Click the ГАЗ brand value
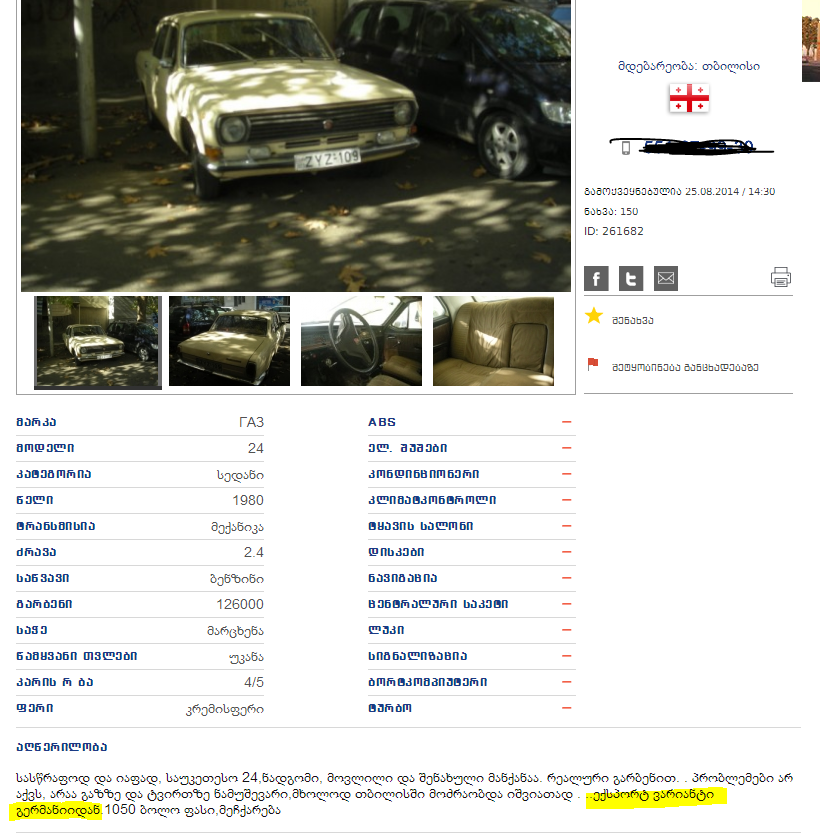 251,422
